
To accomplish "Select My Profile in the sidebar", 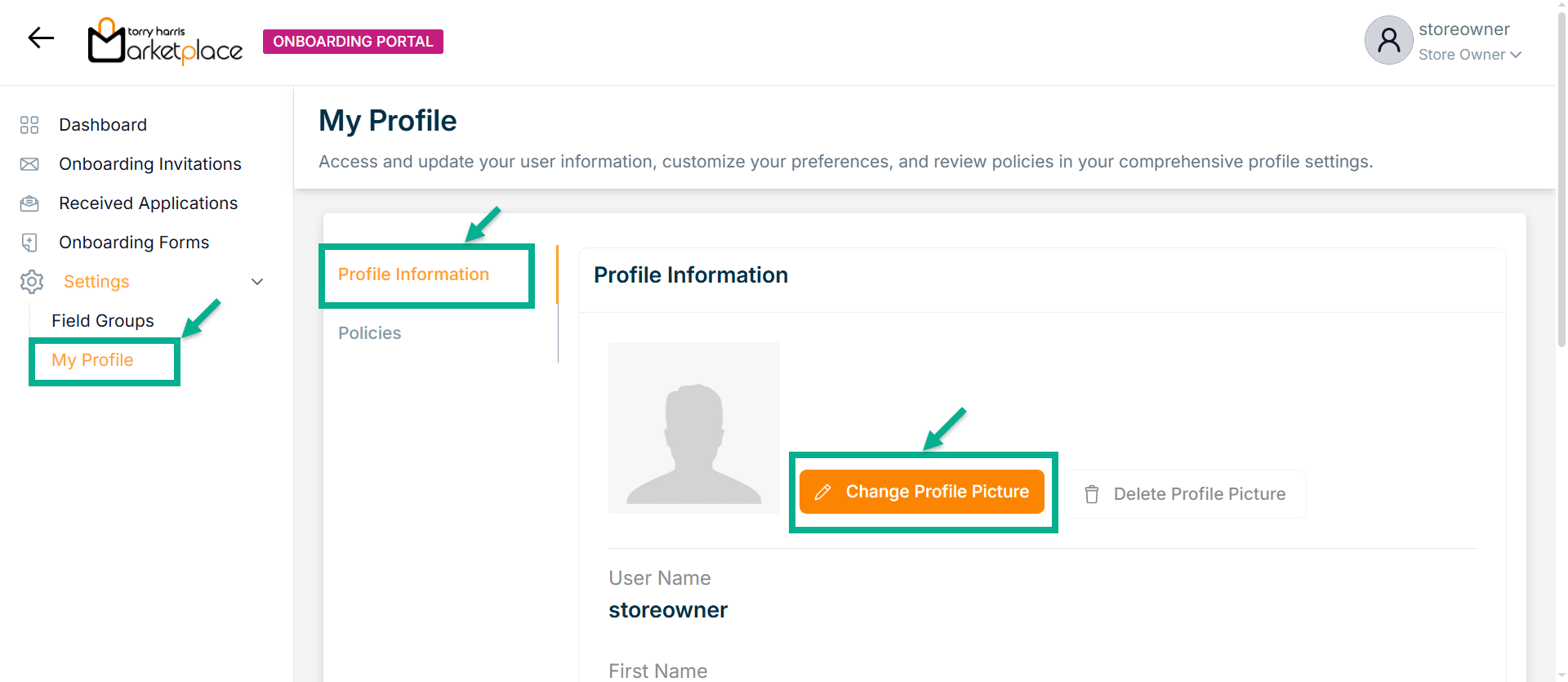I will click(92, 360).
